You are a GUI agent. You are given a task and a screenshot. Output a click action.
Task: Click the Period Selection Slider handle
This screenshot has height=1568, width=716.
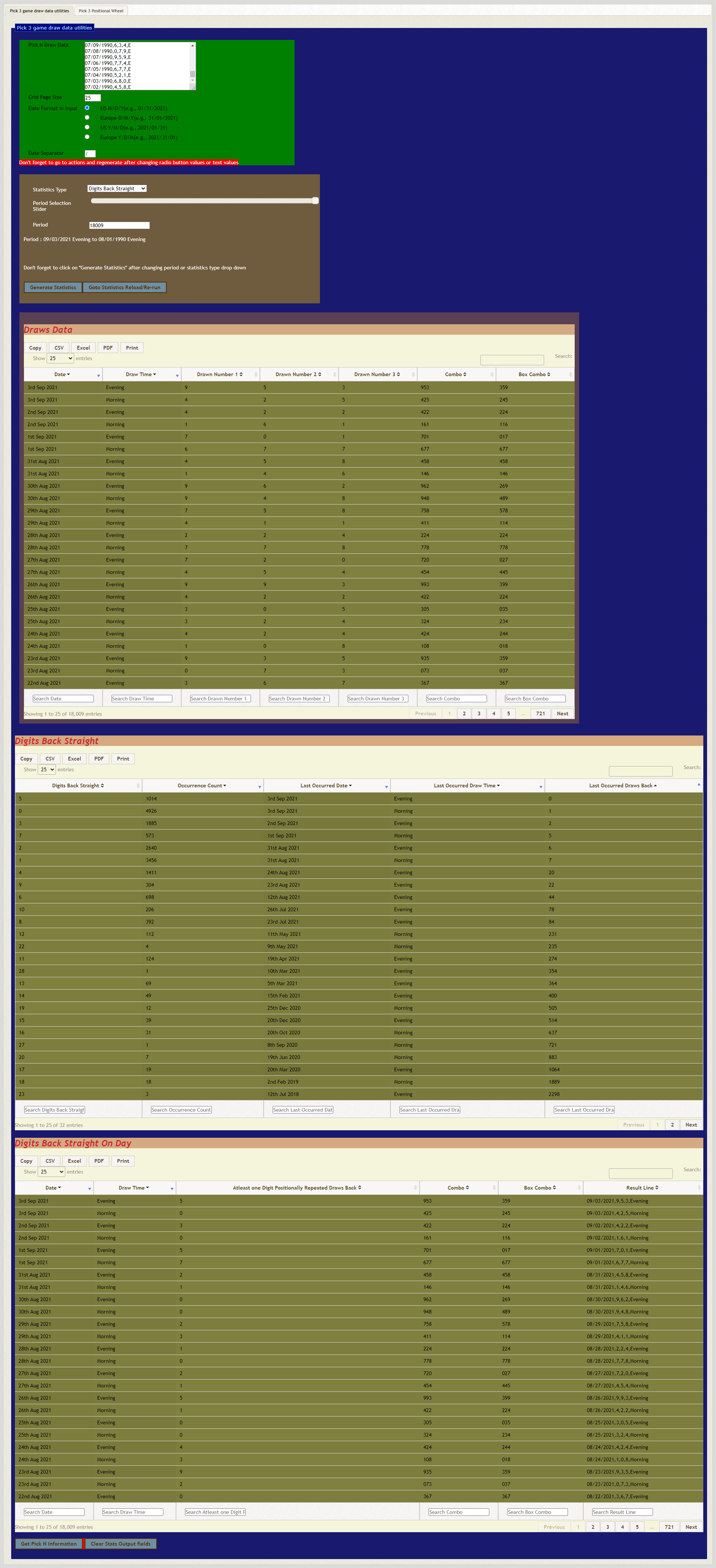pos(315,200)
